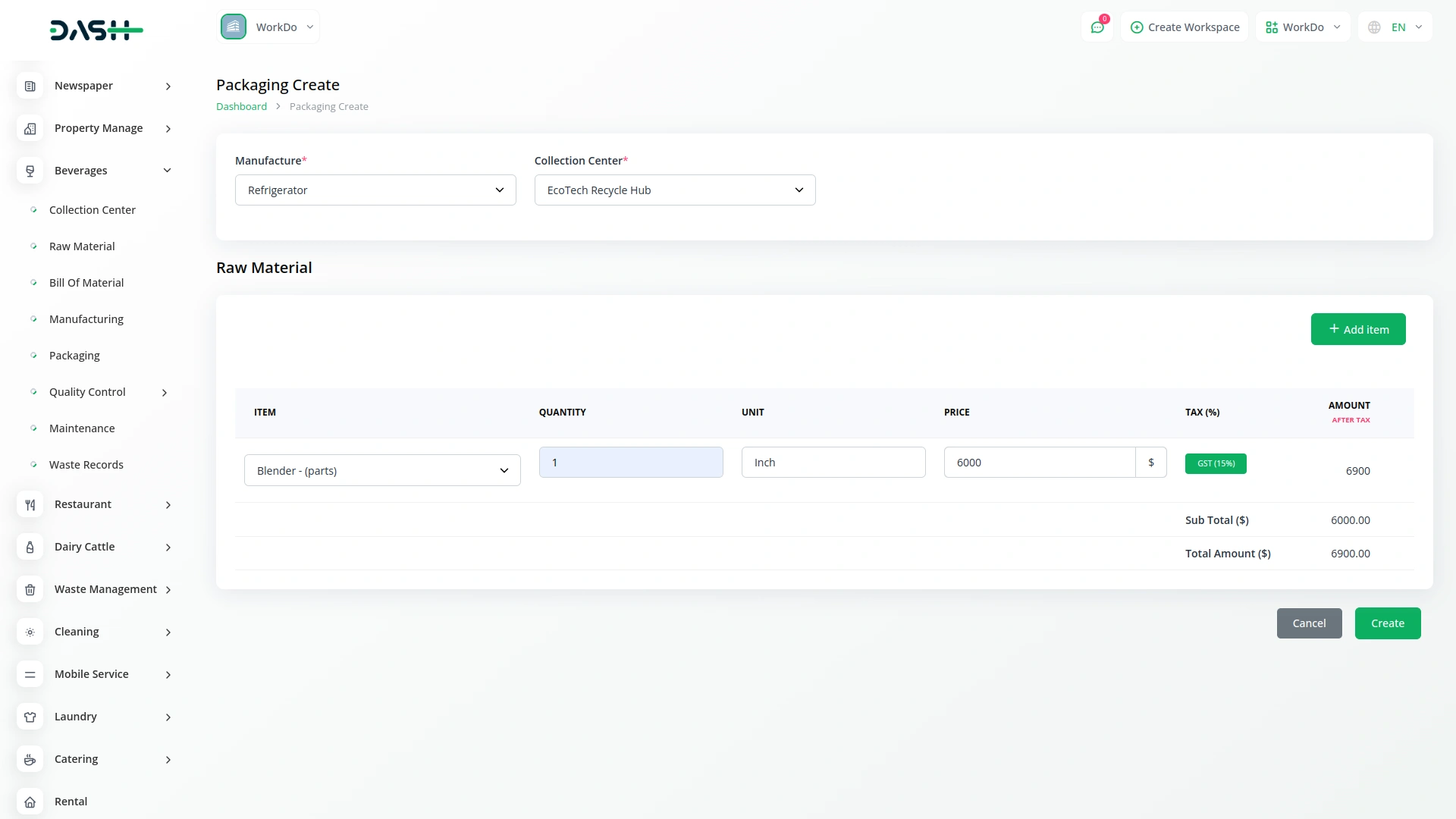Open the Blender - (parts) item dropdown

382,471
